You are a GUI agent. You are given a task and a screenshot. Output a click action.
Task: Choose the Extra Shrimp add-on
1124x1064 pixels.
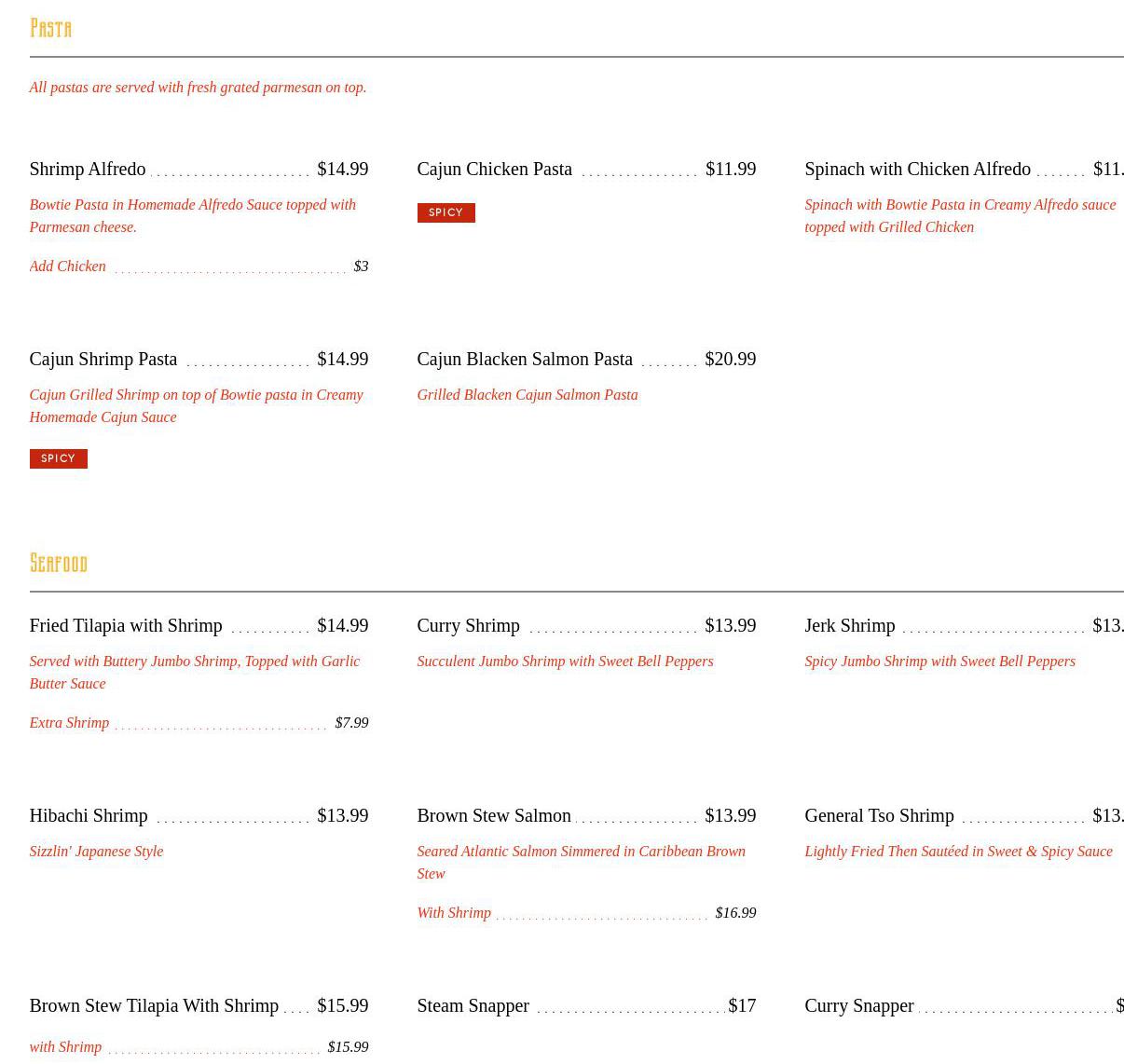pos(69,723)
